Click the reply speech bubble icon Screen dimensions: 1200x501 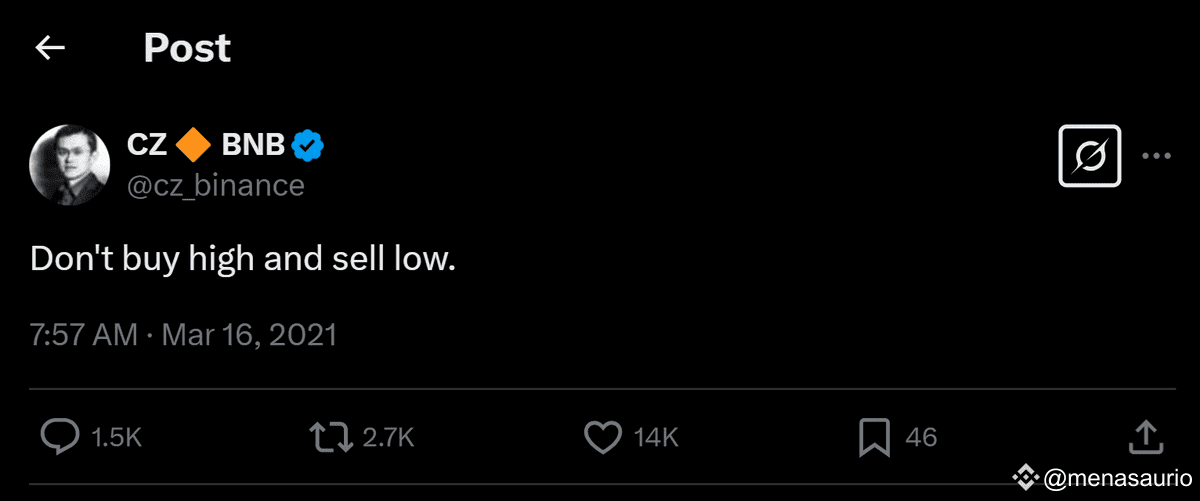tap(60, 436)
